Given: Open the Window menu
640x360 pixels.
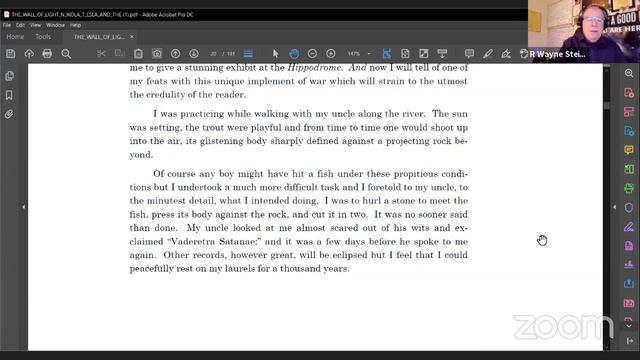Looking at the screenshot, I should pyautogui.click(x=56, y=25).
